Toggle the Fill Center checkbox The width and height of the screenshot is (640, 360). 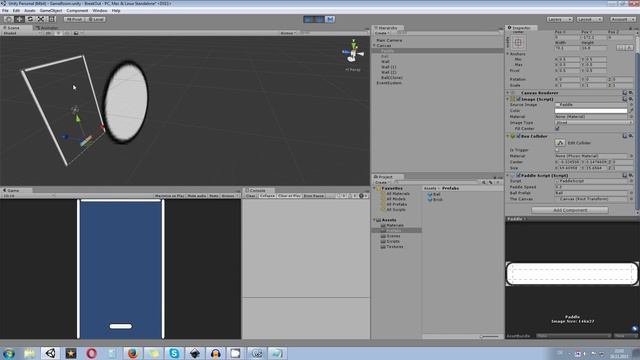(557, 129)
